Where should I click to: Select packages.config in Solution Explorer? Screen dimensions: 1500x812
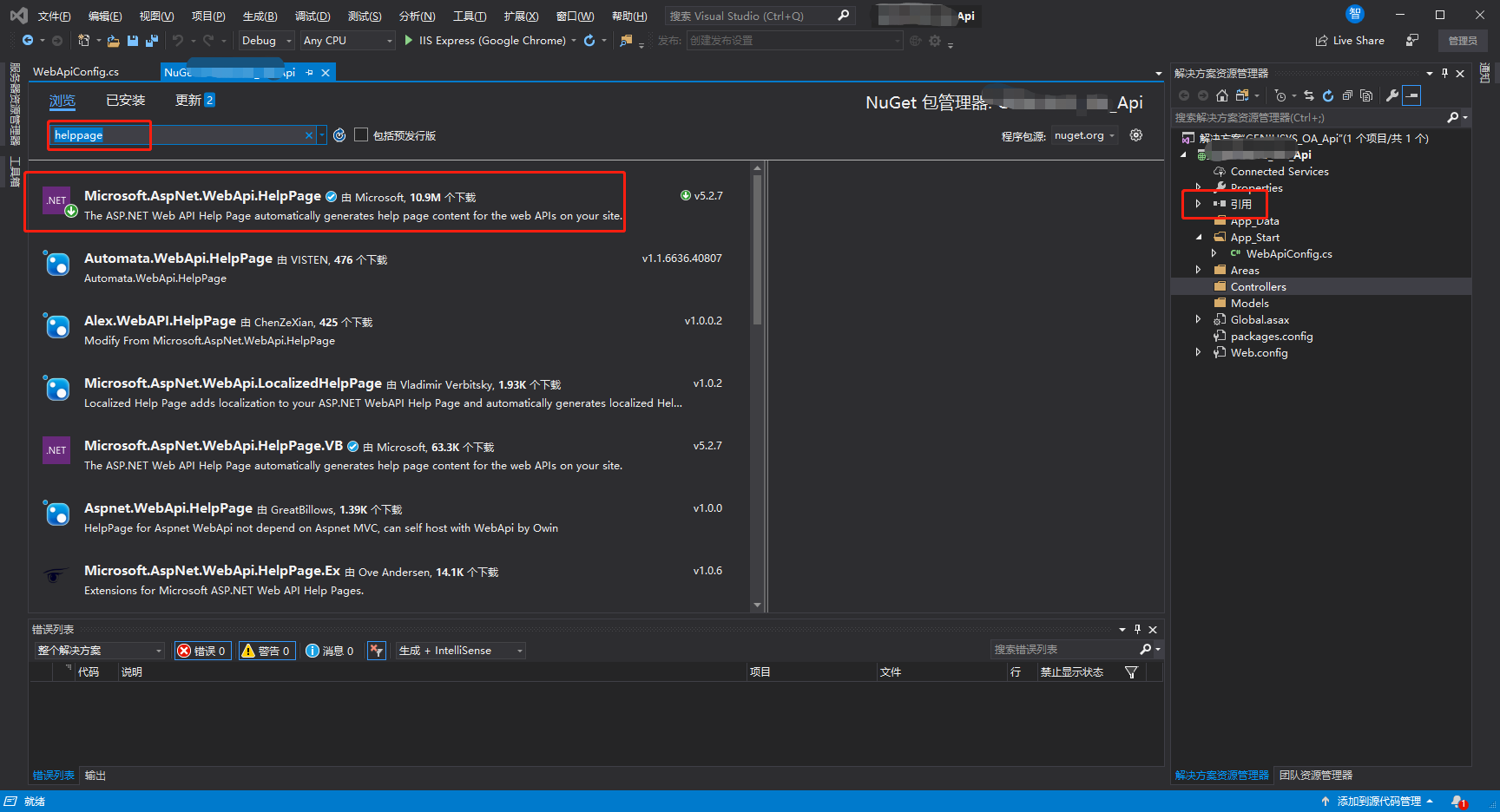point(1271,336)
